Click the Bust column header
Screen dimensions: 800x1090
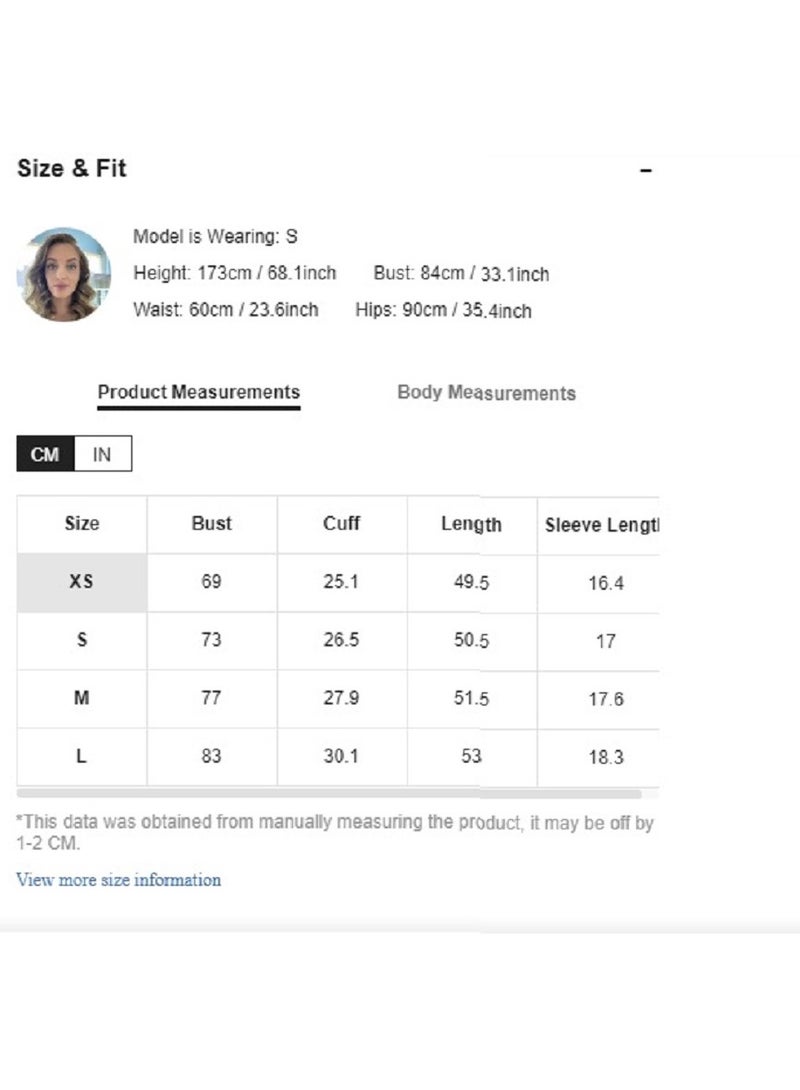click(212, 524)
